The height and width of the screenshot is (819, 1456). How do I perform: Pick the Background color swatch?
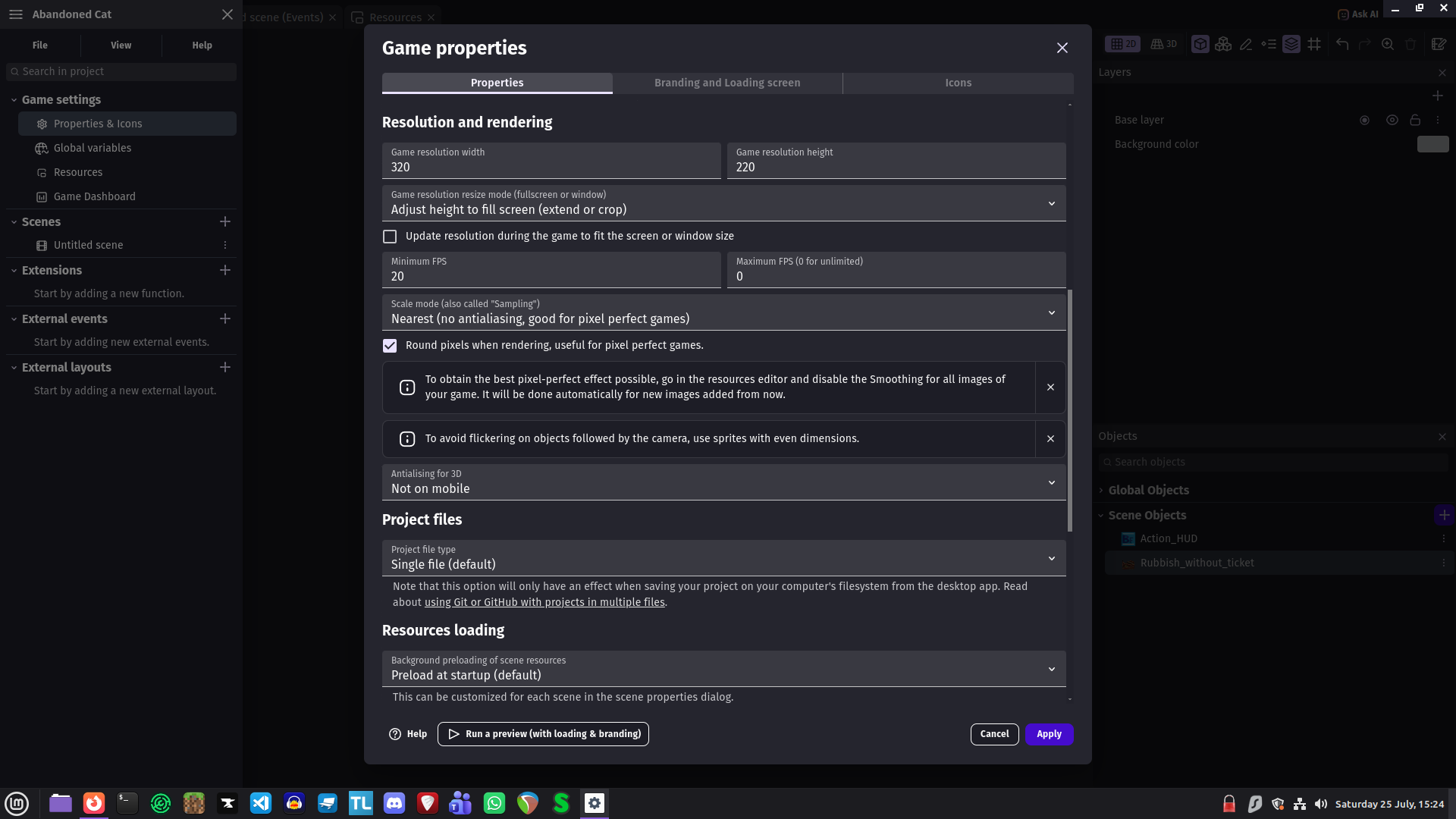(1433, 144)
